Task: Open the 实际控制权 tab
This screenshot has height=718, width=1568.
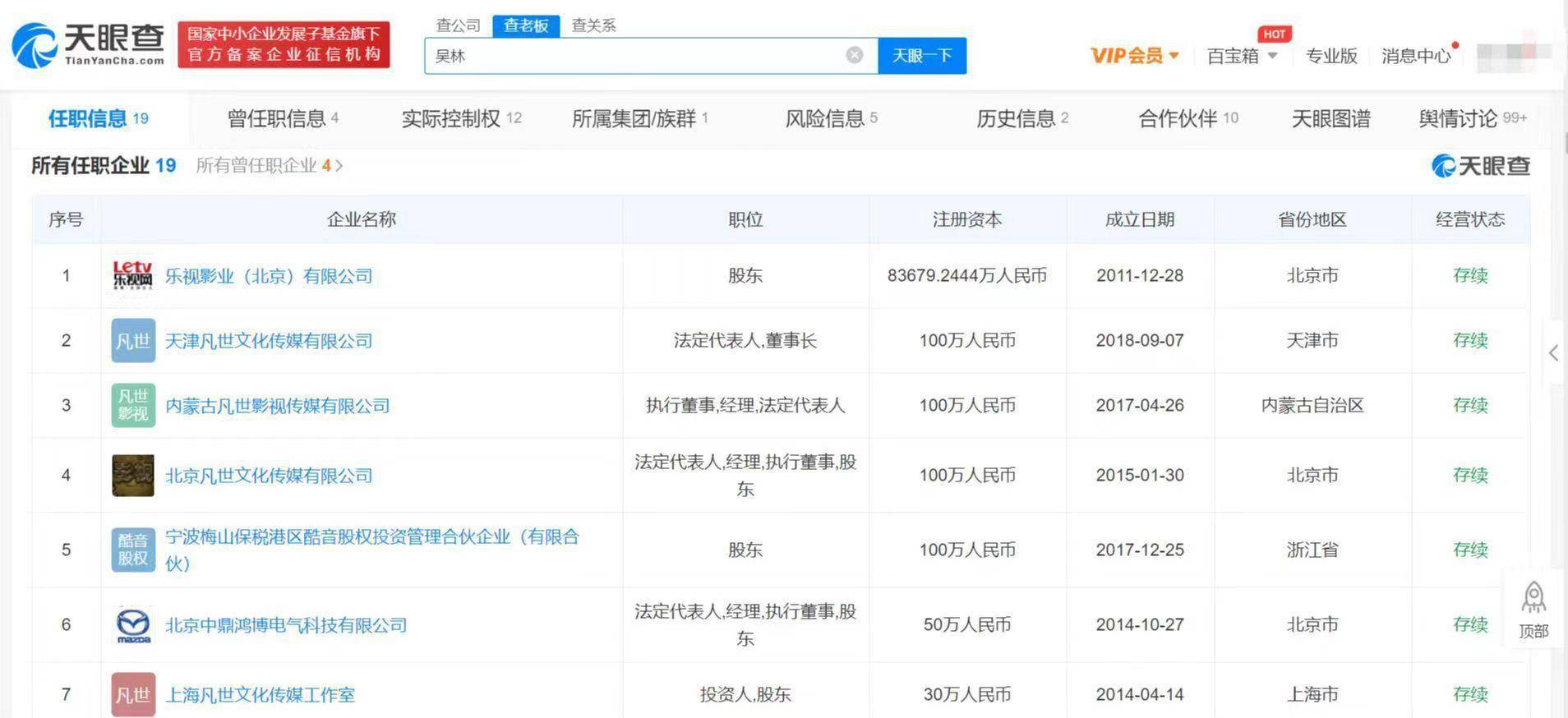Action: (x=462, y=118)
